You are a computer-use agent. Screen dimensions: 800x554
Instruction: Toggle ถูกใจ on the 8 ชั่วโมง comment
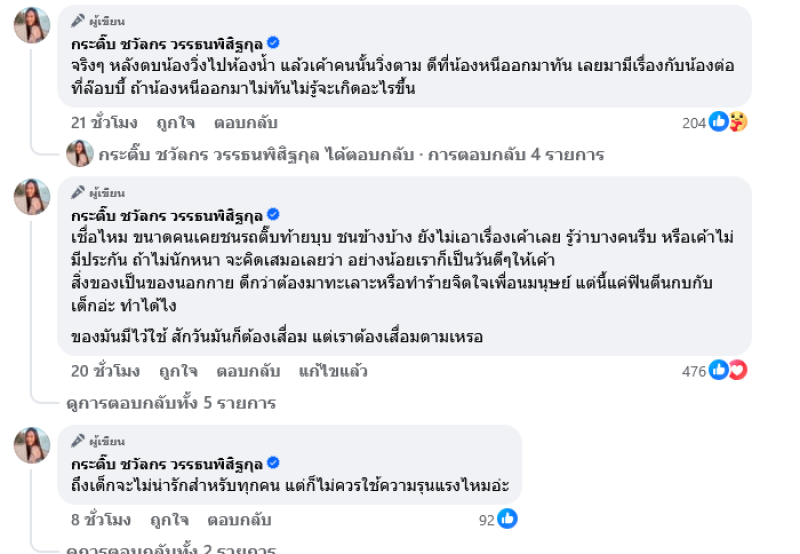point(169,520)
